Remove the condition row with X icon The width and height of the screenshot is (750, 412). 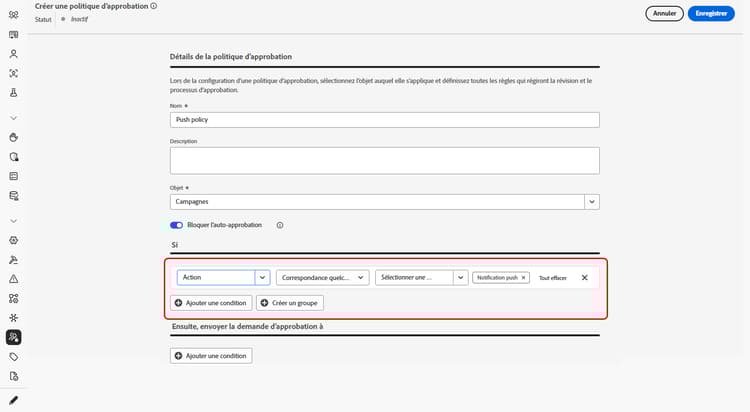(x=585, y=278)
